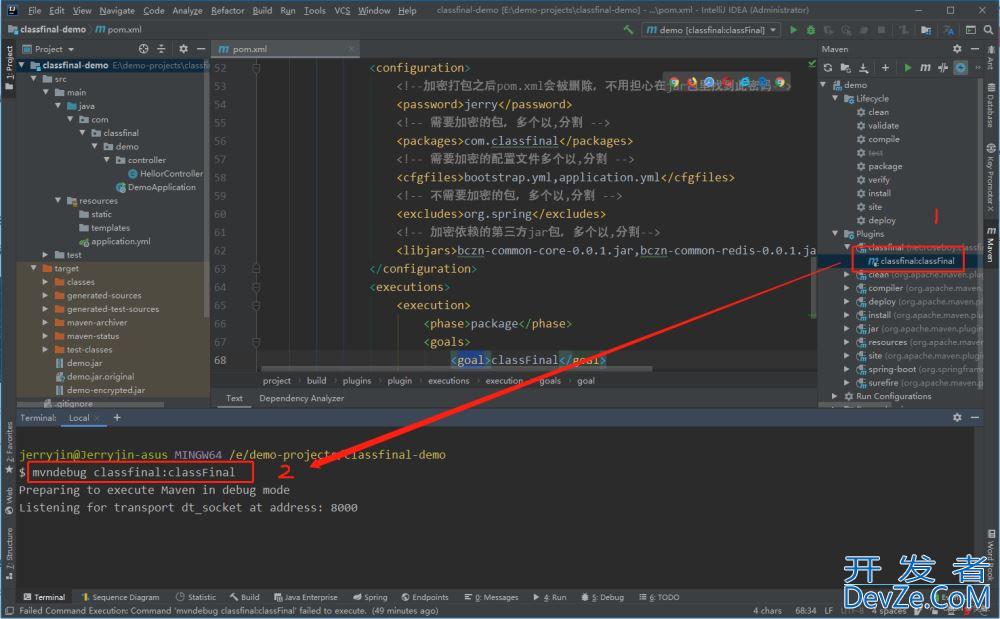
Task: Open the Project view mode dropdown
Action: pyautogui.click(x=71, y=50)
